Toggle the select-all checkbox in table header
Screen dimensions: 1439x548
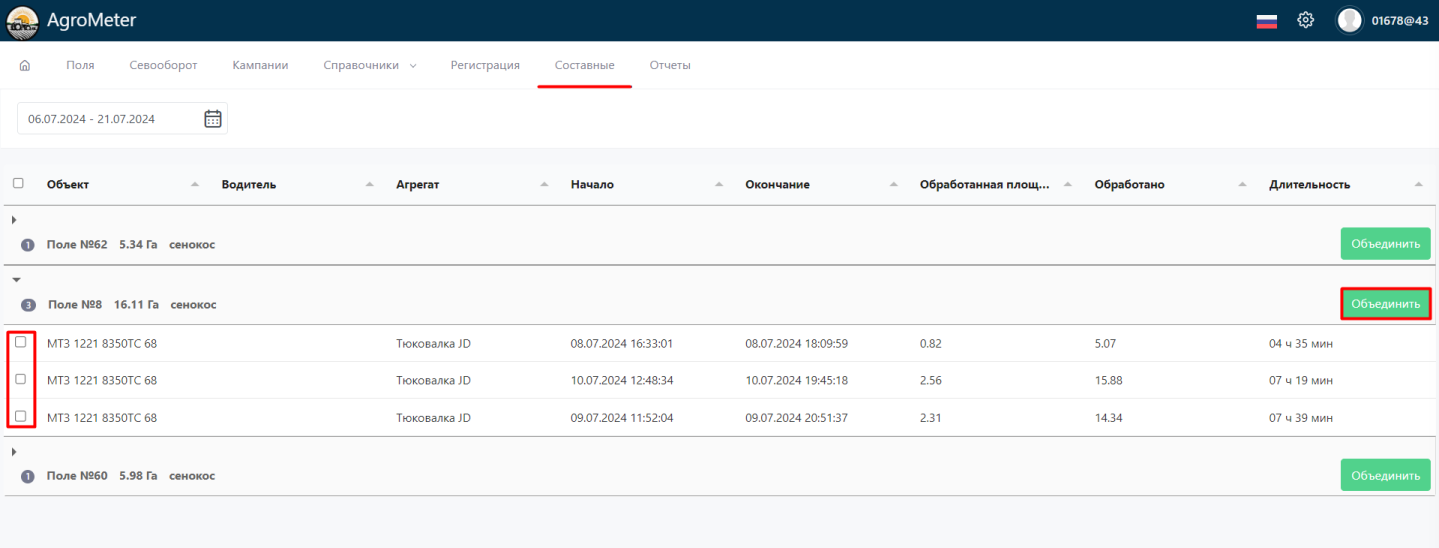click(18, 184)
